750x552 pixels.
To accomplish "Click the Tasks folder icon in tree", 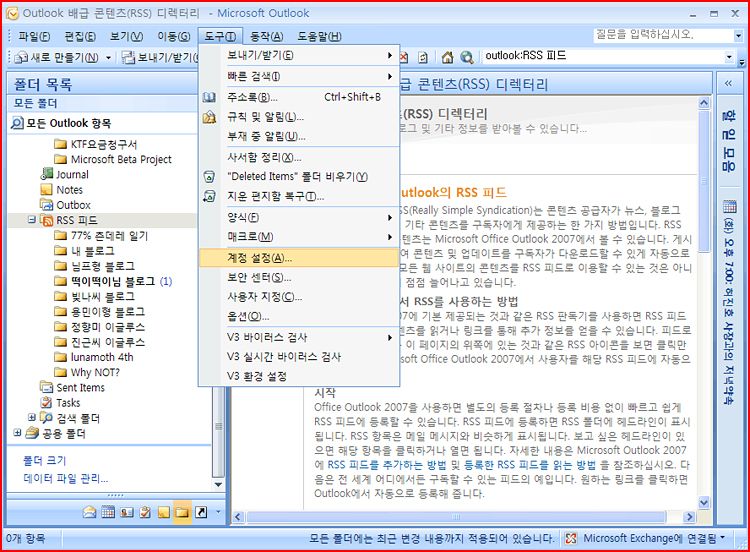I will pyautogui.click(x=47, y=403).
